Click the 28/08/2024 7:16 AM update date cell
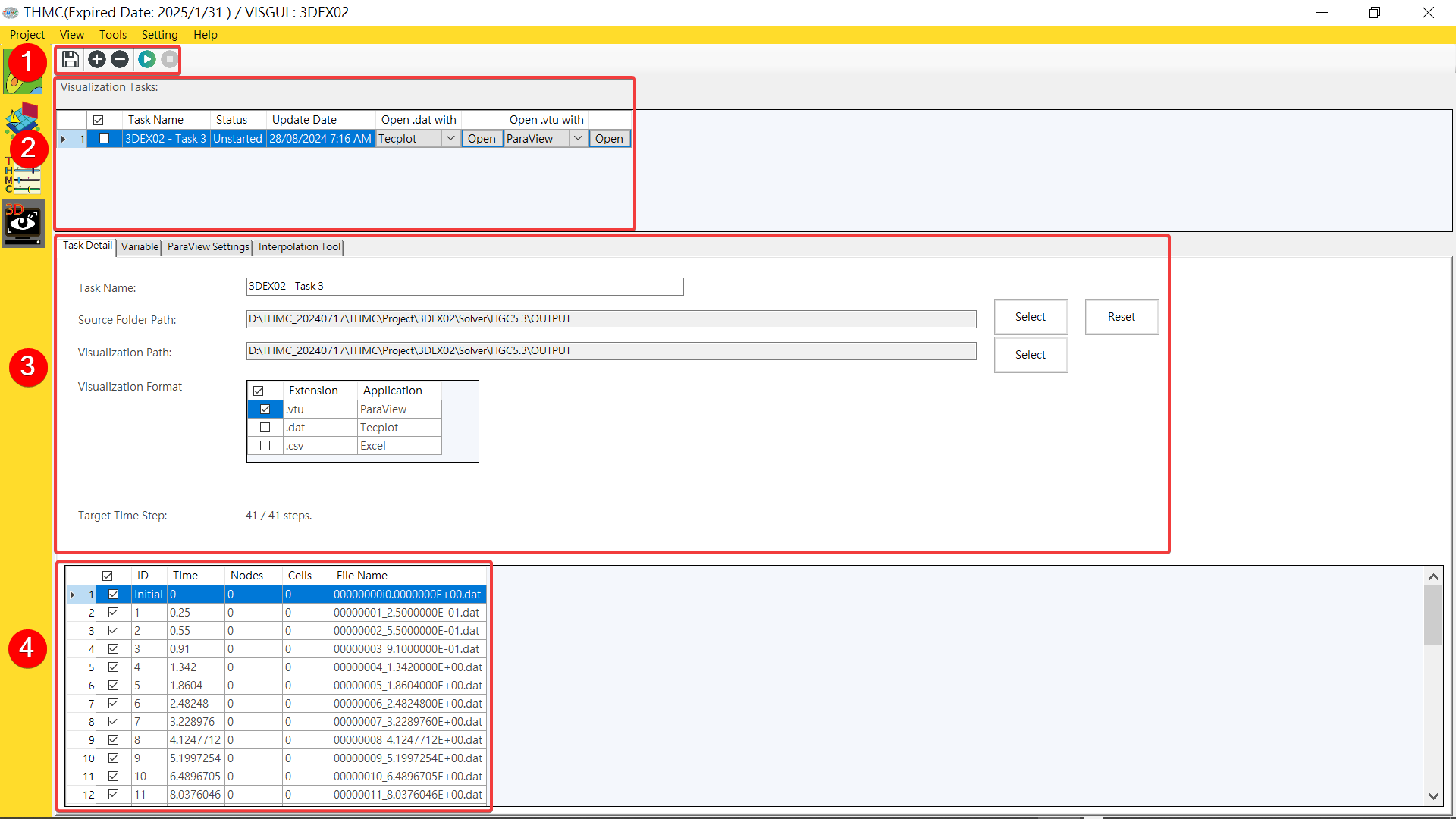 321,139
